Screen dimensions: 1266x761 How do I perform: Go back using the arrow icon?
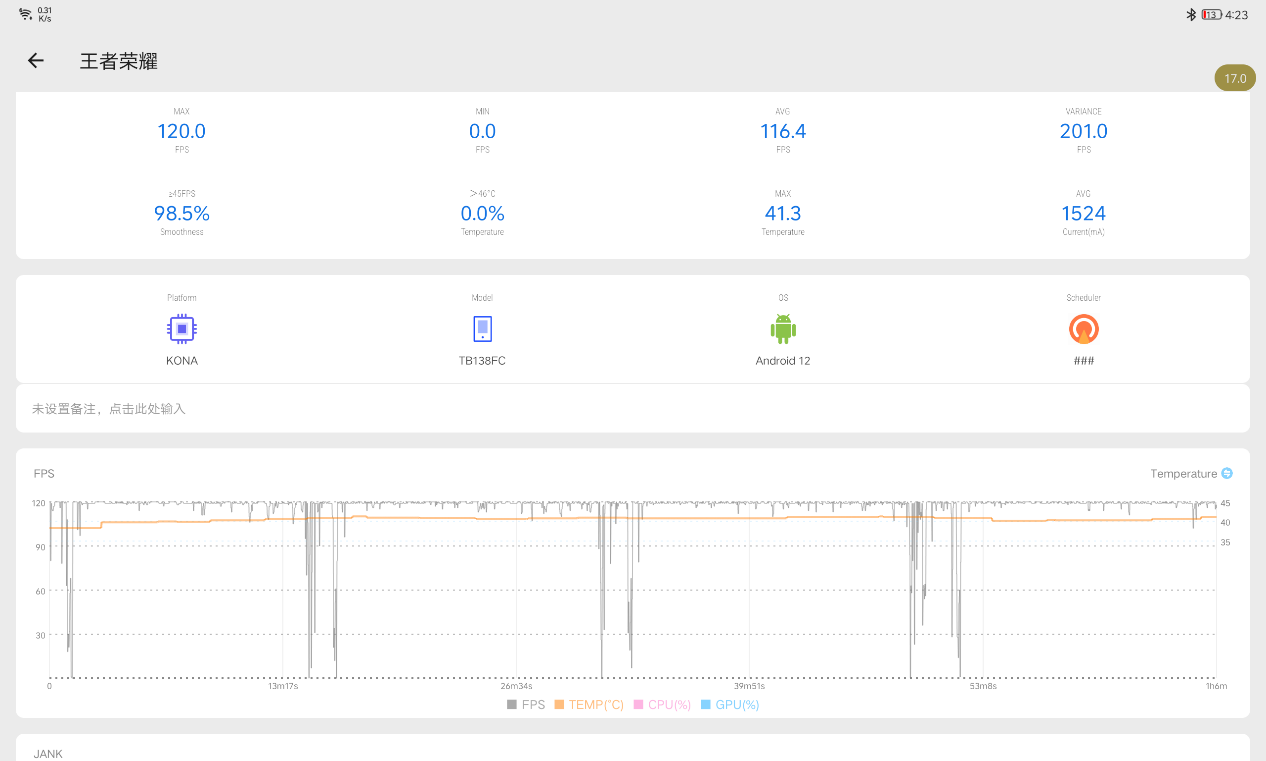pyautogui.click(x=36, y=60)
